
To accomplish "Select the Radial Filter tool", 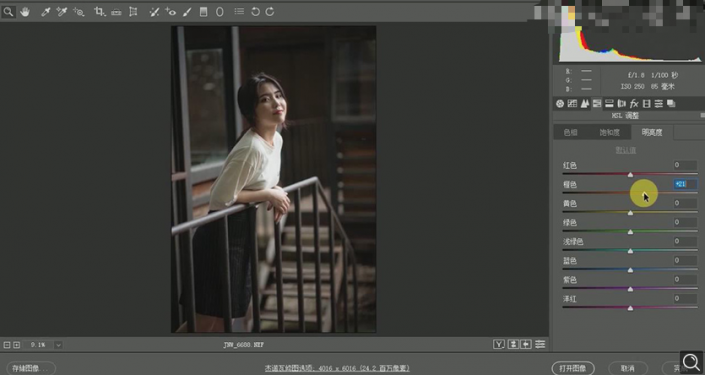I will 219,12.
